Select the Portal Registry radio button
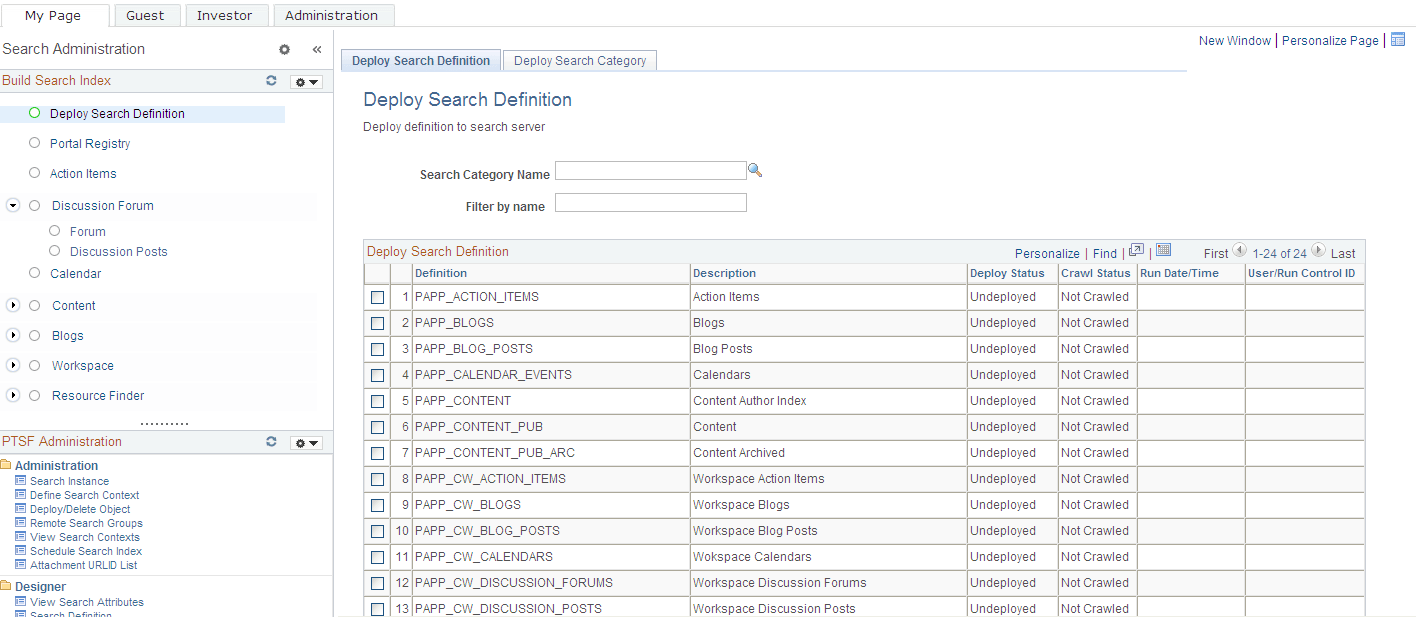 (35, 143)
